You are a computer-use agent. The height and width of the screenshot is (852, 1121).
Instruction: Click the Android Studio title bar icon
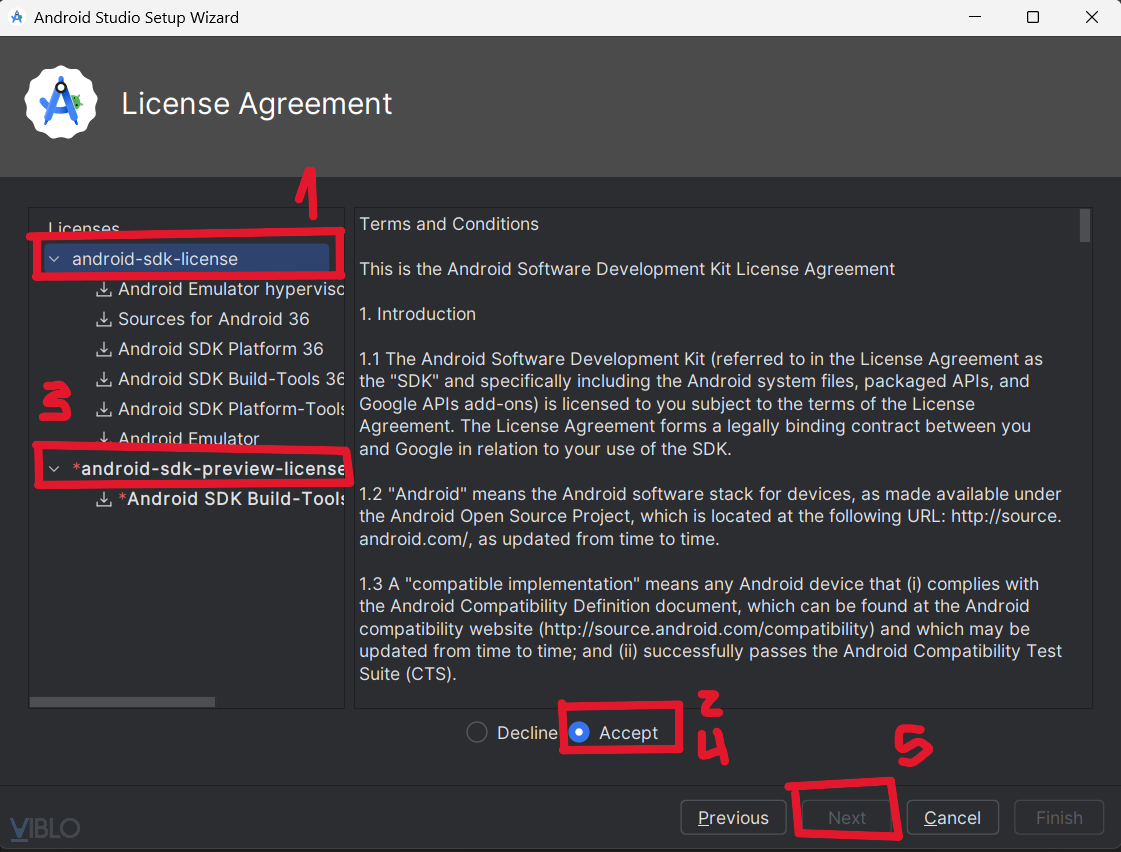pyautogui.click(x=17, y=17)
